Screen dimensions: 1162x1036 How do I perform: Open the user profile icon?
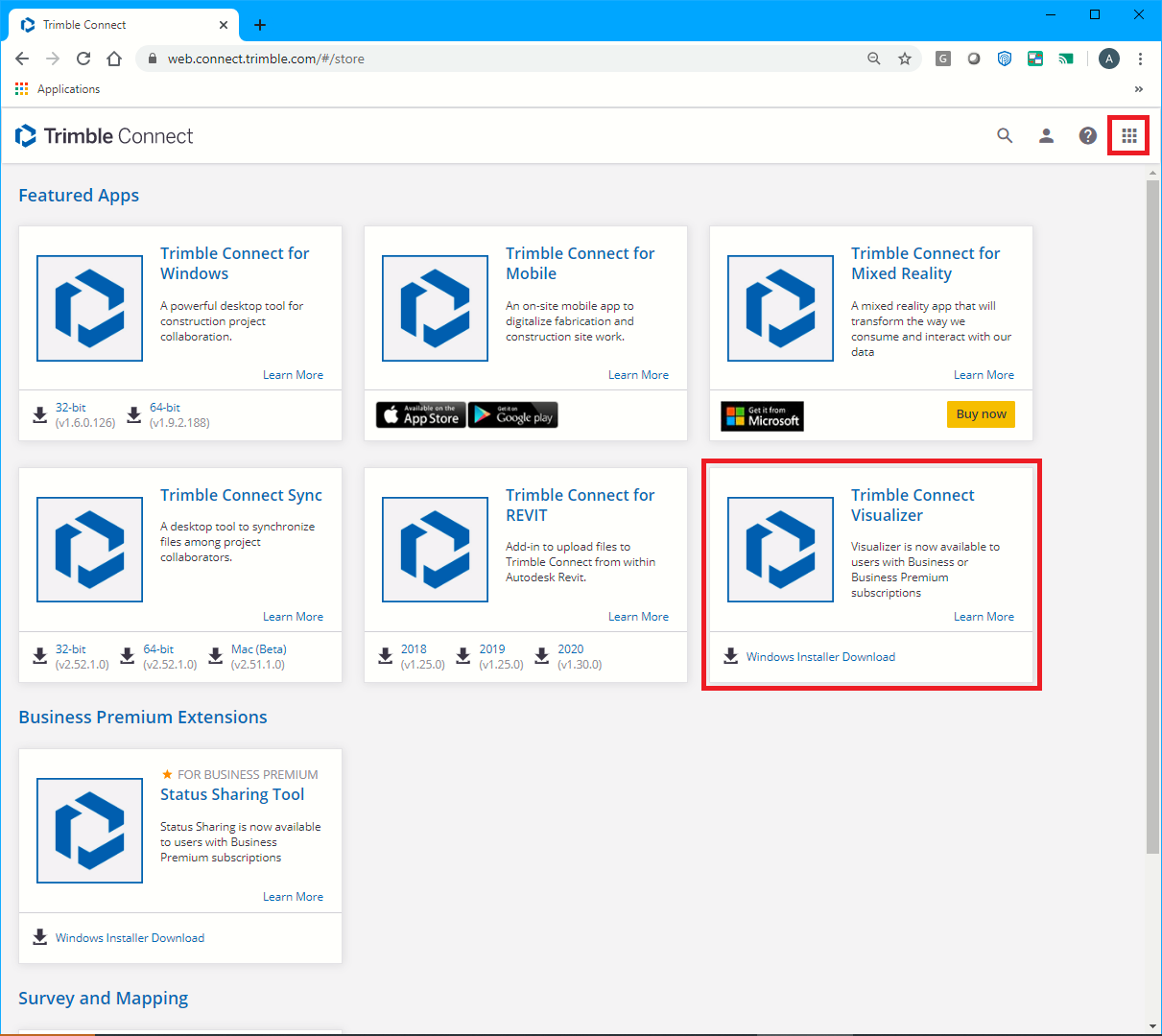click(1046, 136)
